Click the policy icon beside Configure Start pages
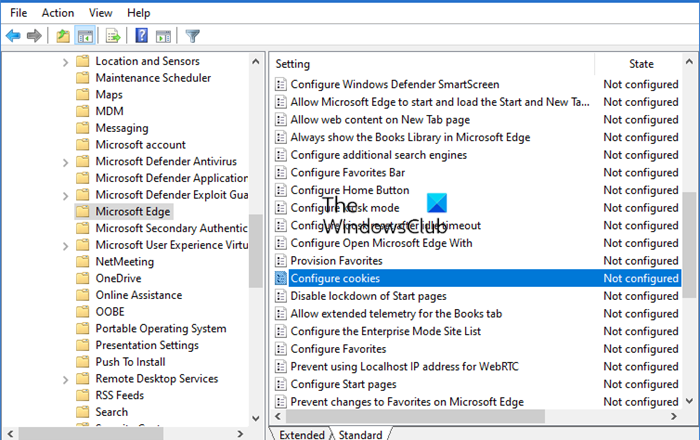The height and width of the screenshot is (440, 700). [x=280, y=384]
